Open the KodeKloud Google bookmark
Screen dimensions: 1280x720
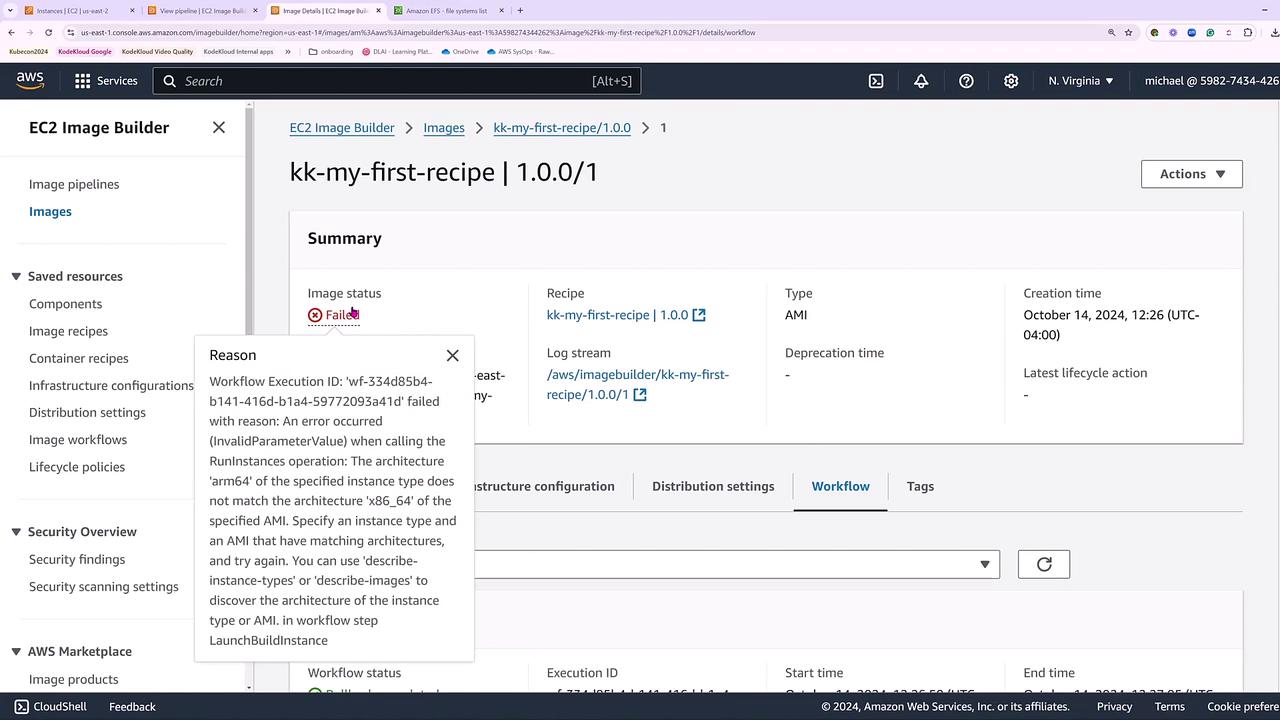[85, 51]
